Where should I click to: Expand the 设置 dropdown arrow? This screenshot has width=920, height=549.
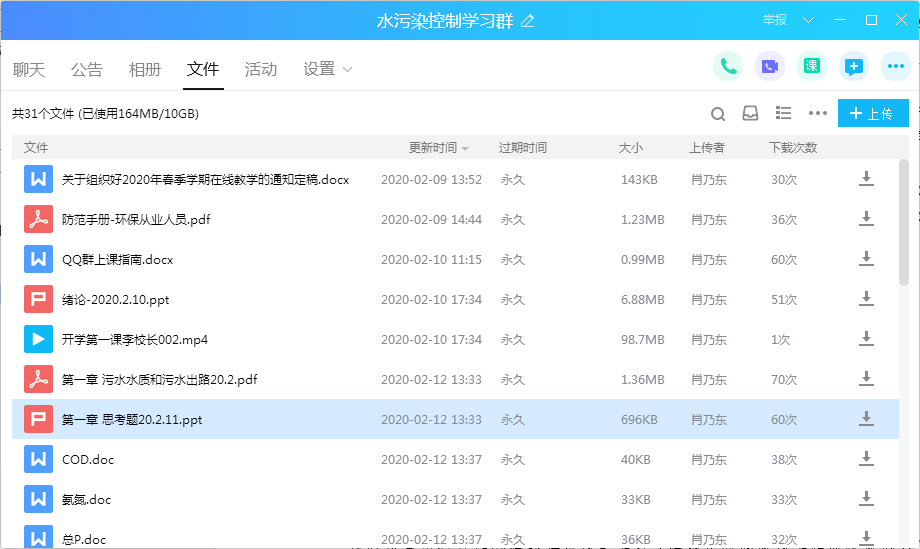pyautogui.click(x=348, y=70)
